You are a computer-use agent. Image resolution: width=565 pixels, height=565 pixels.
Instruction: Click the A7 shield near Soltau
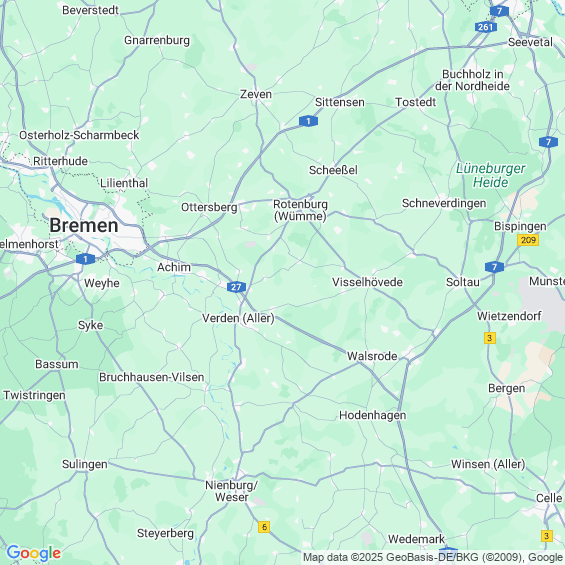coord(494,267)
